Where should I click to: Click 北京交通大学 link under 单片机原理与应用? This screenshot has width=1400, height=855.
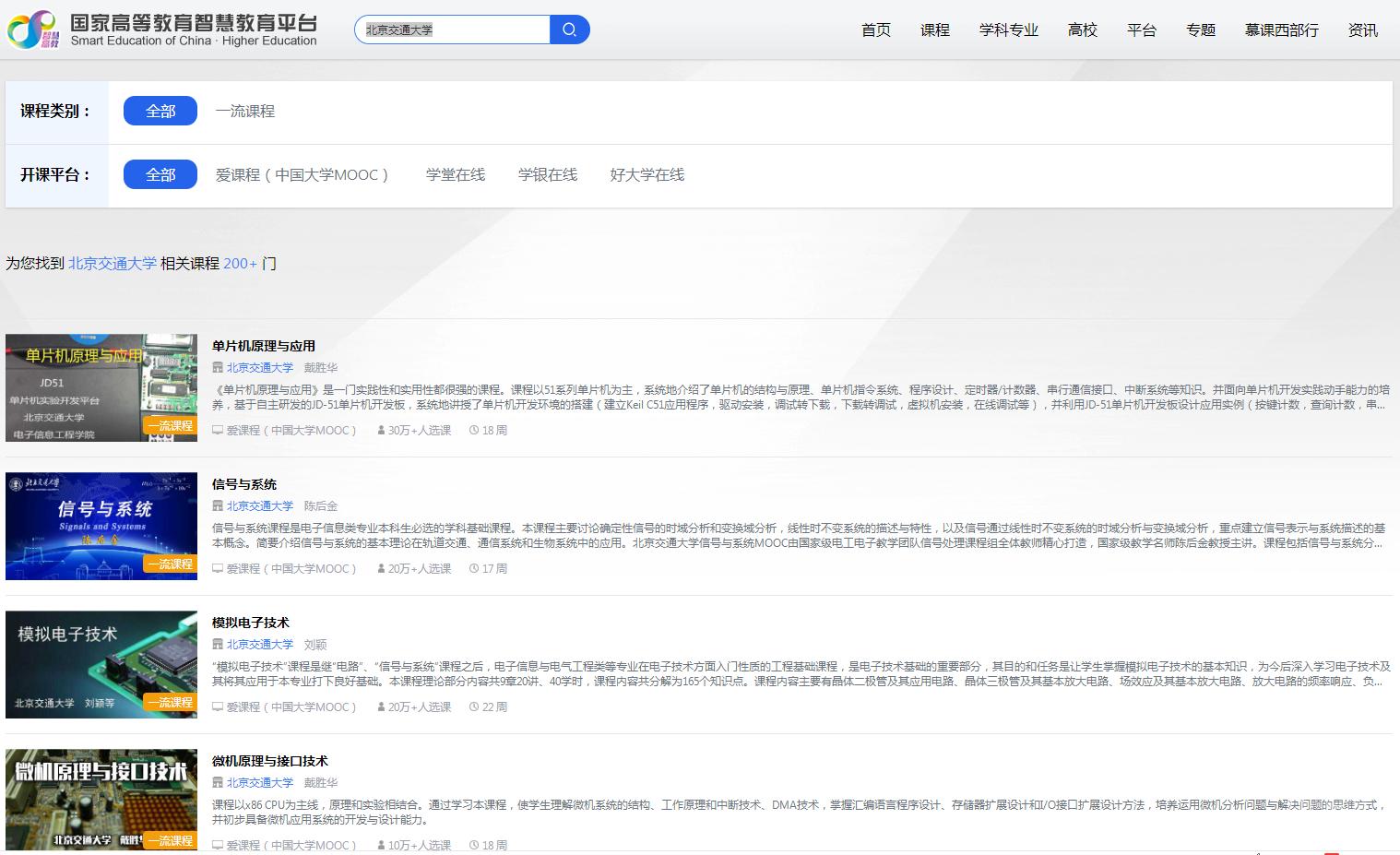pyautogui.click(x=260, y=368)
